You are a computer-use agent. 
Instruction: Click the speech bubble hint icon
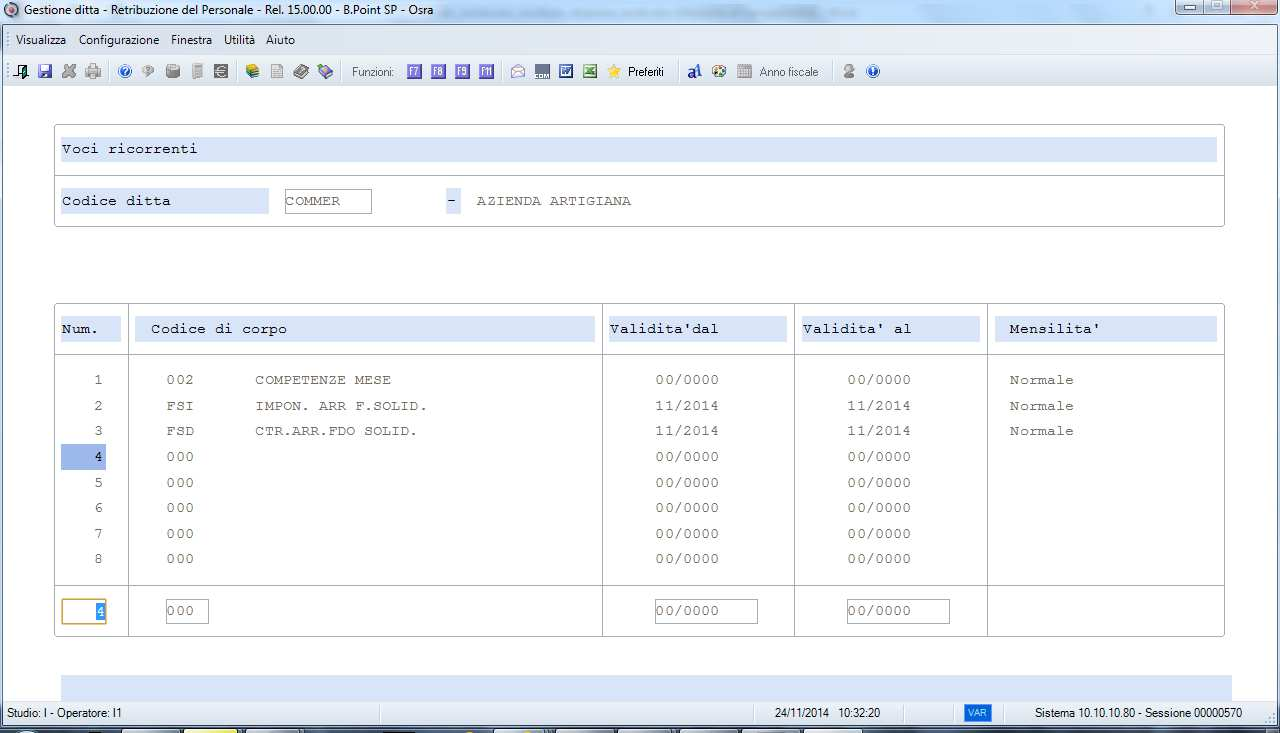[148, 72]
